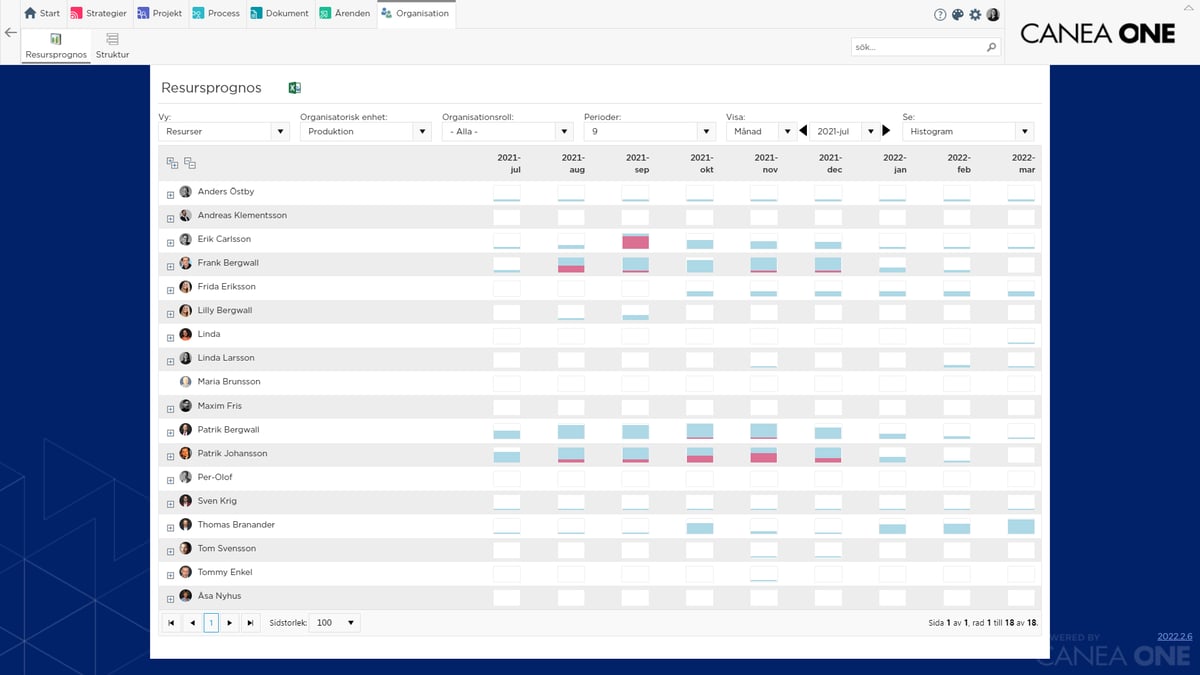This screenshot has height=675, width=1200.
Task: Go to previous period with left arrow
Action: pos(803,131)
